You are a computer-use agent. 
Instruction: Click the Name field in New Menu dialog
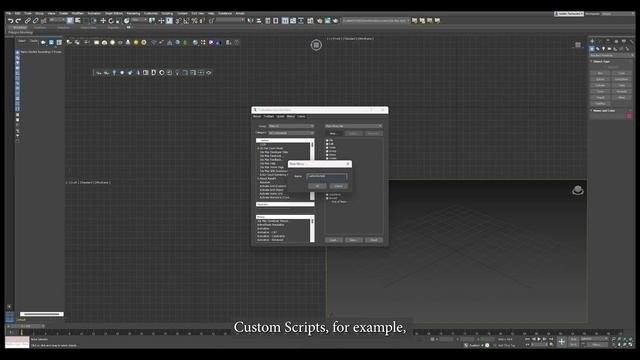[x=327, y=176]
